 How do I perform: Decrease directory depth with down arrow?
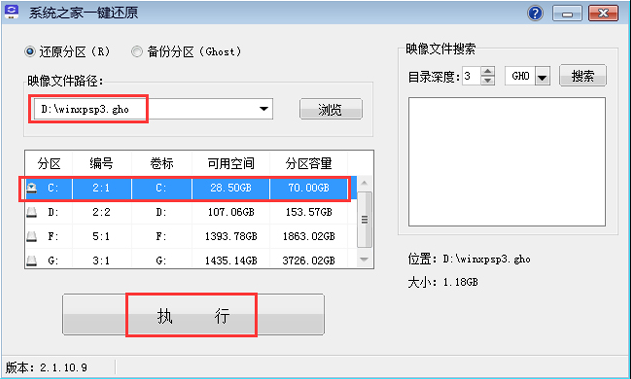[x=488, y=80]
